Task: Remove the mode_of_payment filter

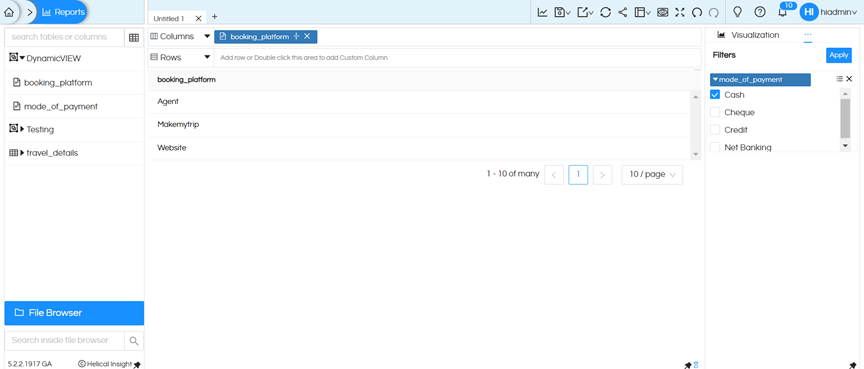Action: 849,79
